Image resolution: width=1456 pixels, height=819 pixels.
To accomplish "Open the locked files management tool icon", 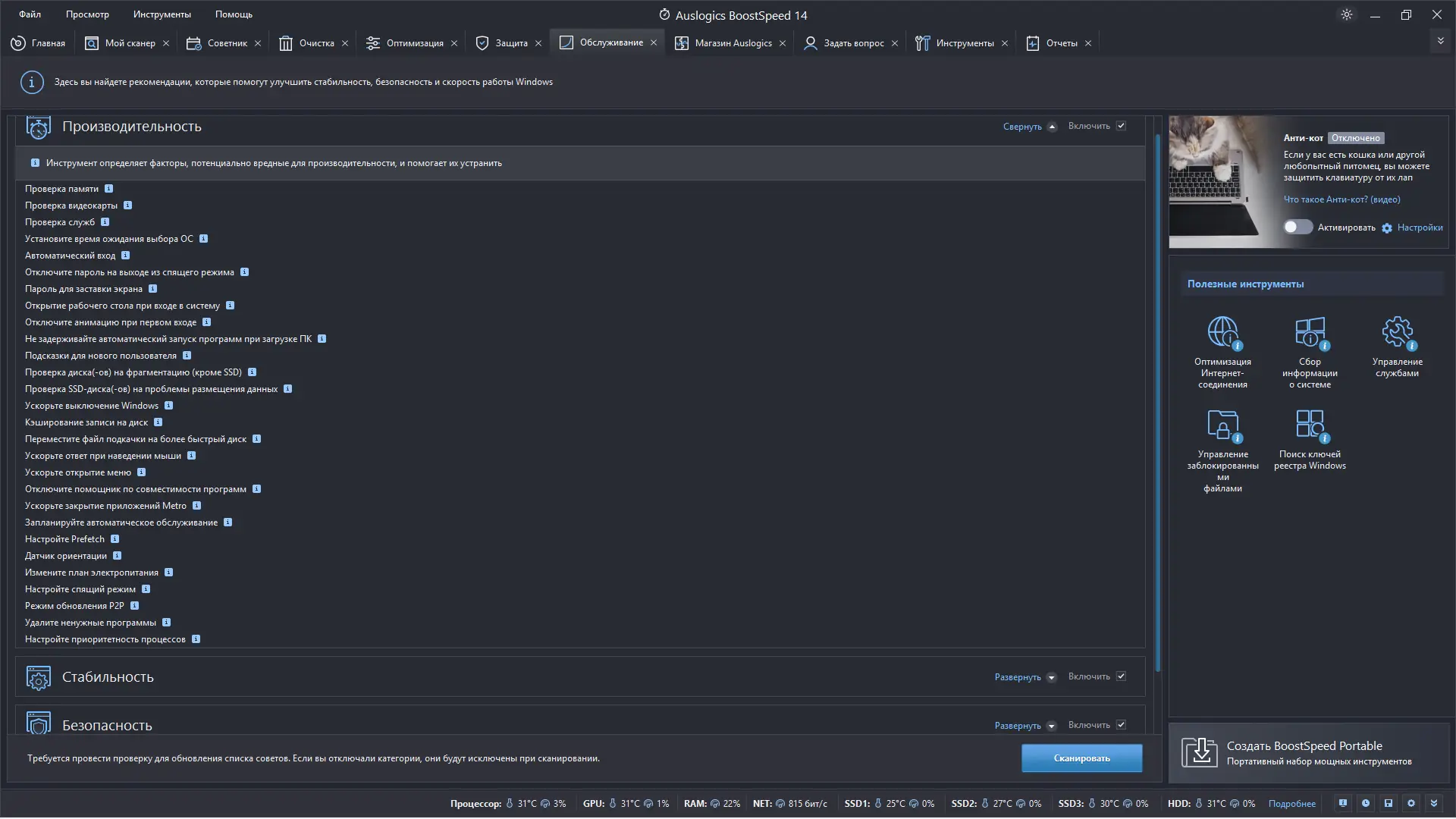I will pyautogui.click(x=1222, y=425).
